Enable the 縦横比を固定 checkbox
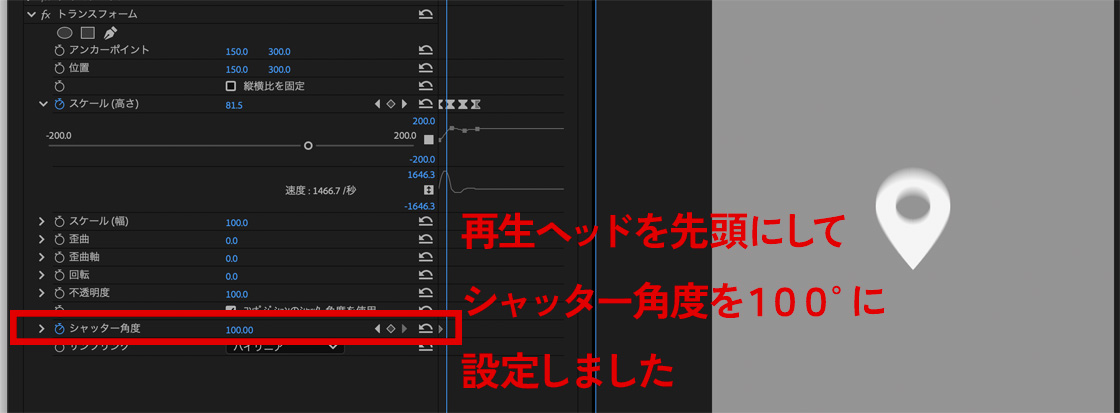1120x413 pixels. 231,86
